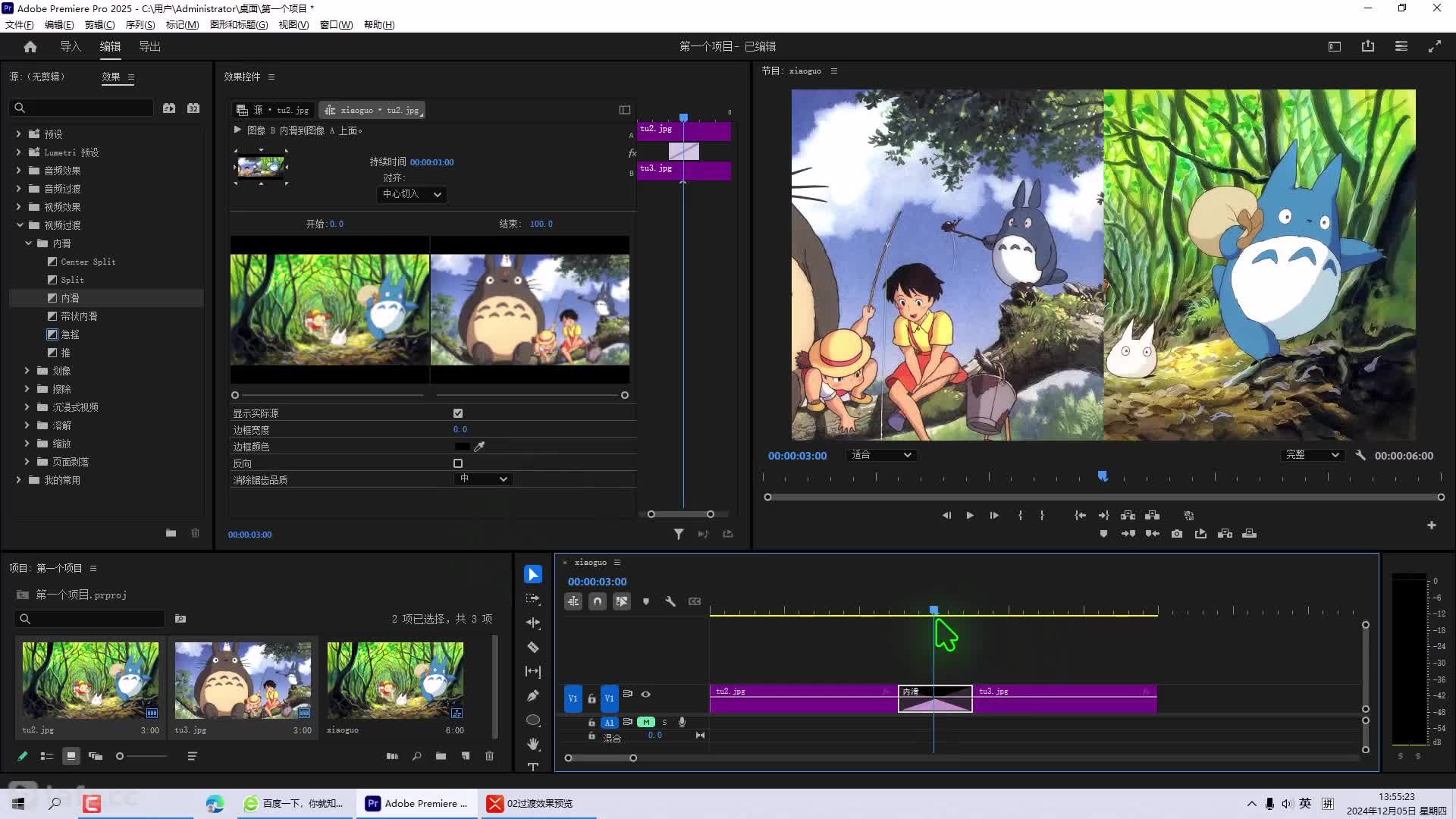Click the border color swatch
Viewport: 1456px width, 819px height.
pyautogui.click(x=462, y=447)
